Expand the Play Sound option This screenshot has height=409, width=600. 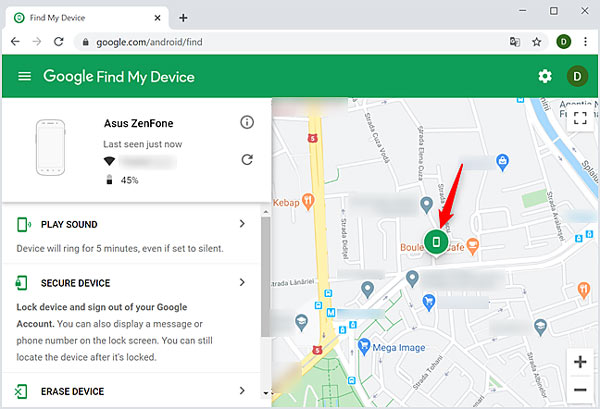point(242,224)
